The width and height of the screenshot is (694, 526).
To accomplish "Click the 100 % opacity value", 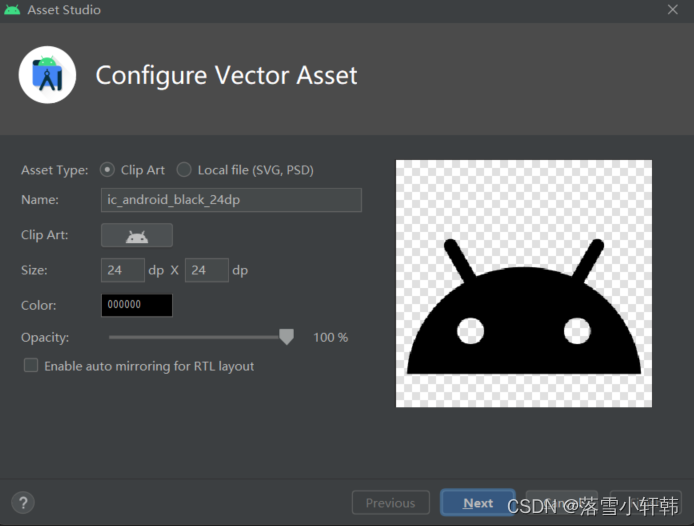I will (331, 337).
